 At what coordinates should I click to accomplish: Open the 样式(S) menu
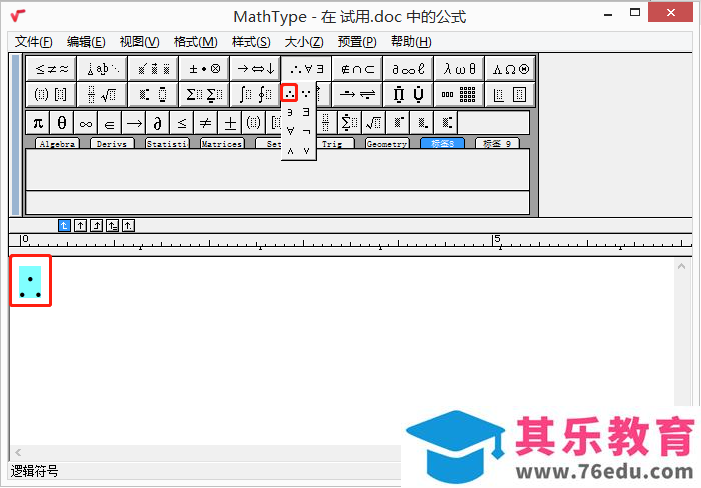tap(251, 42)
